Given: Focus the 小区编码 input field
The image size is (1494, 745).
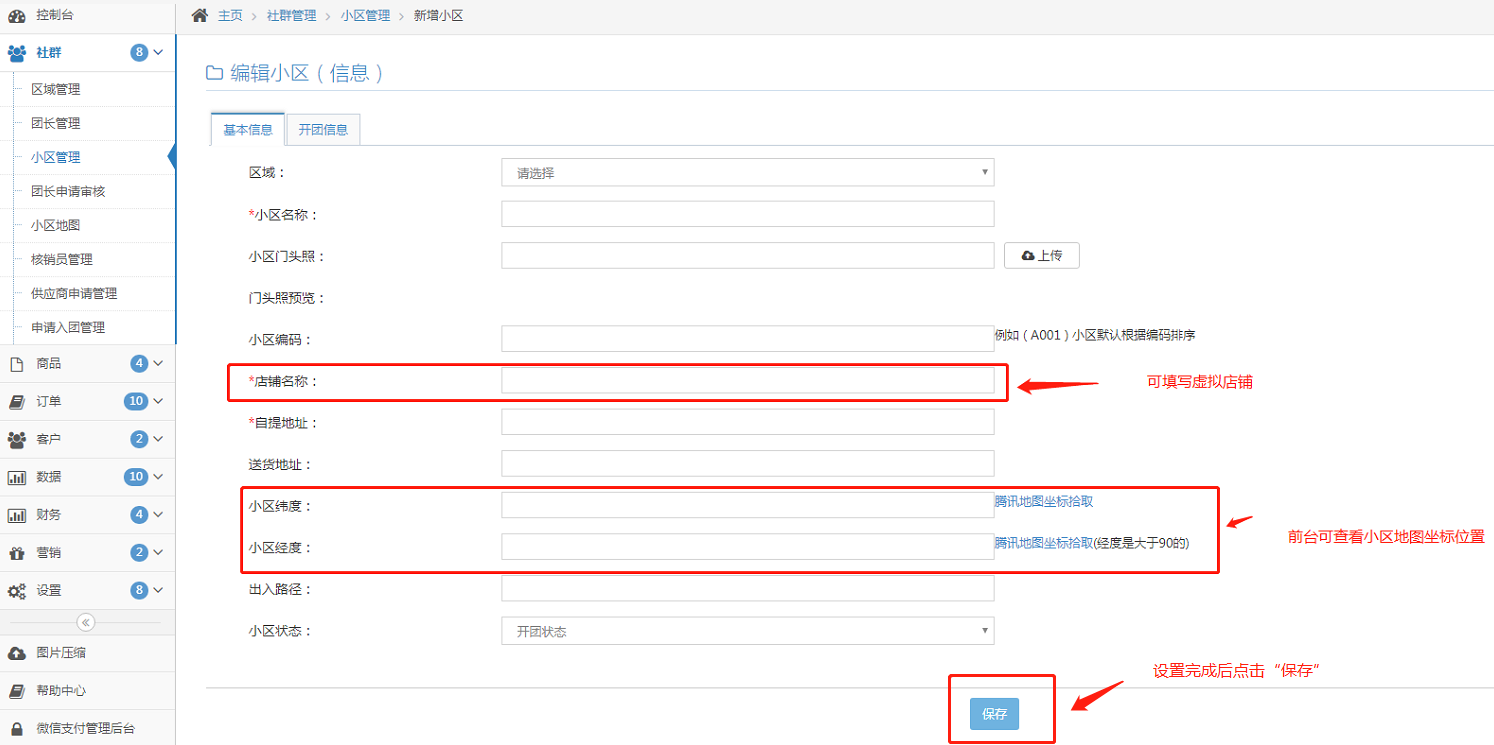Looking at the screenshot, I should point(748,338).
